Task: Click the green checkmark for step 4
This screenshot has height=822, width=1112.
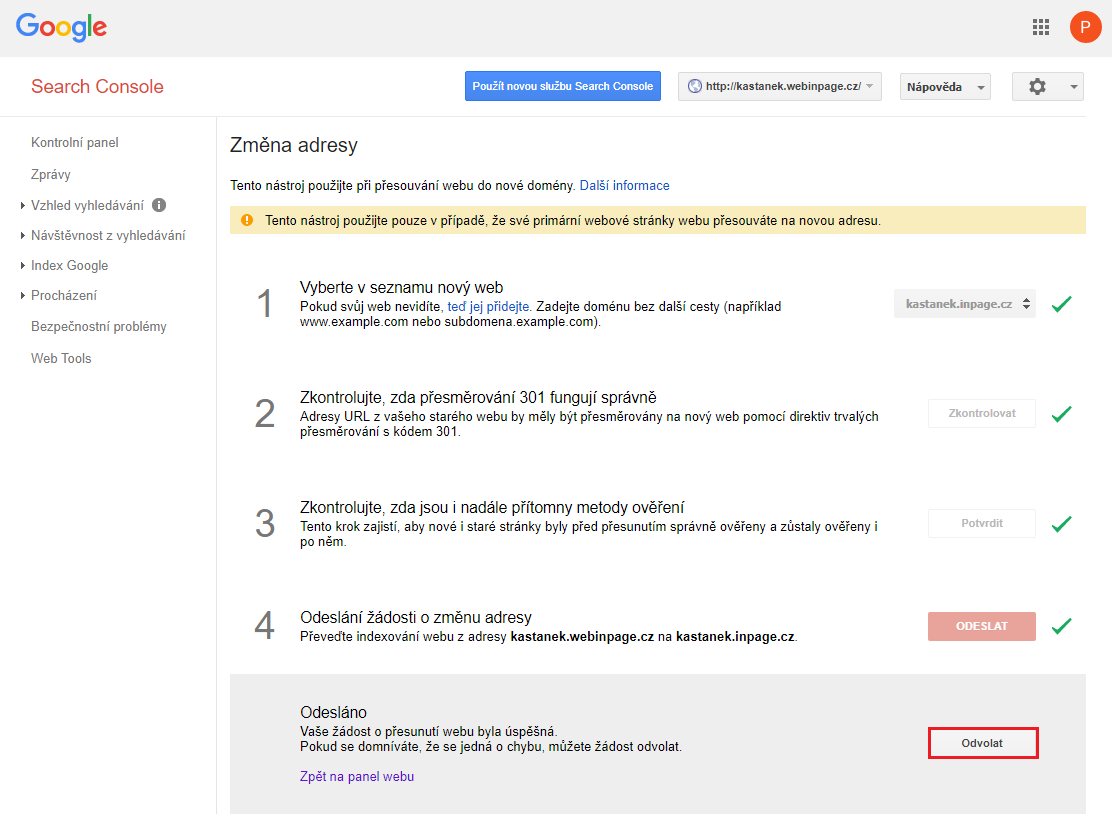Action: (x=1062, y=626)
